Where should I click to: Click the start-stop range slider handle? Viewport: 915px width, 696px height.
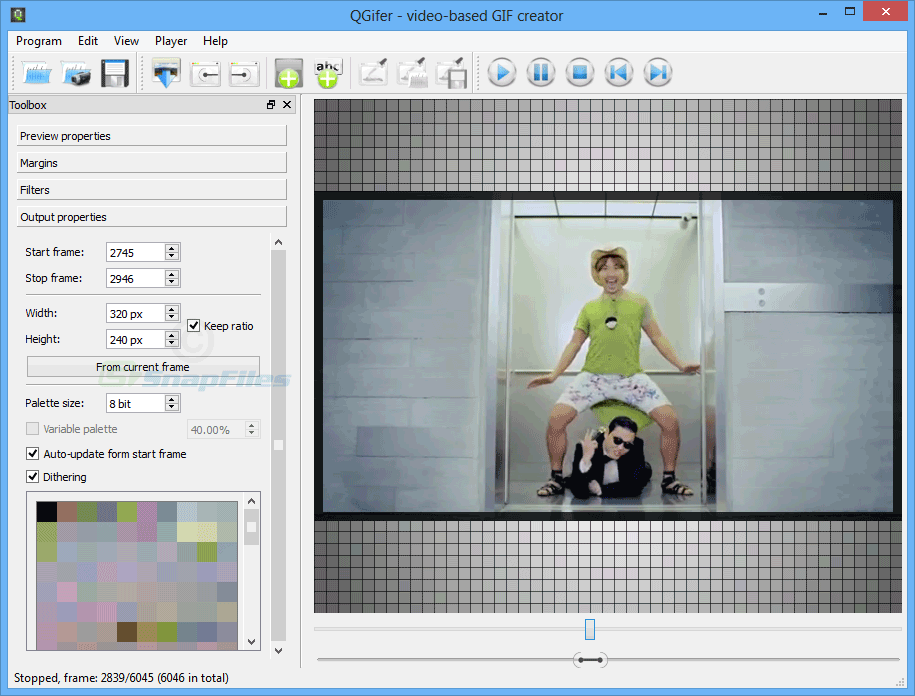(x=590, y=660)
